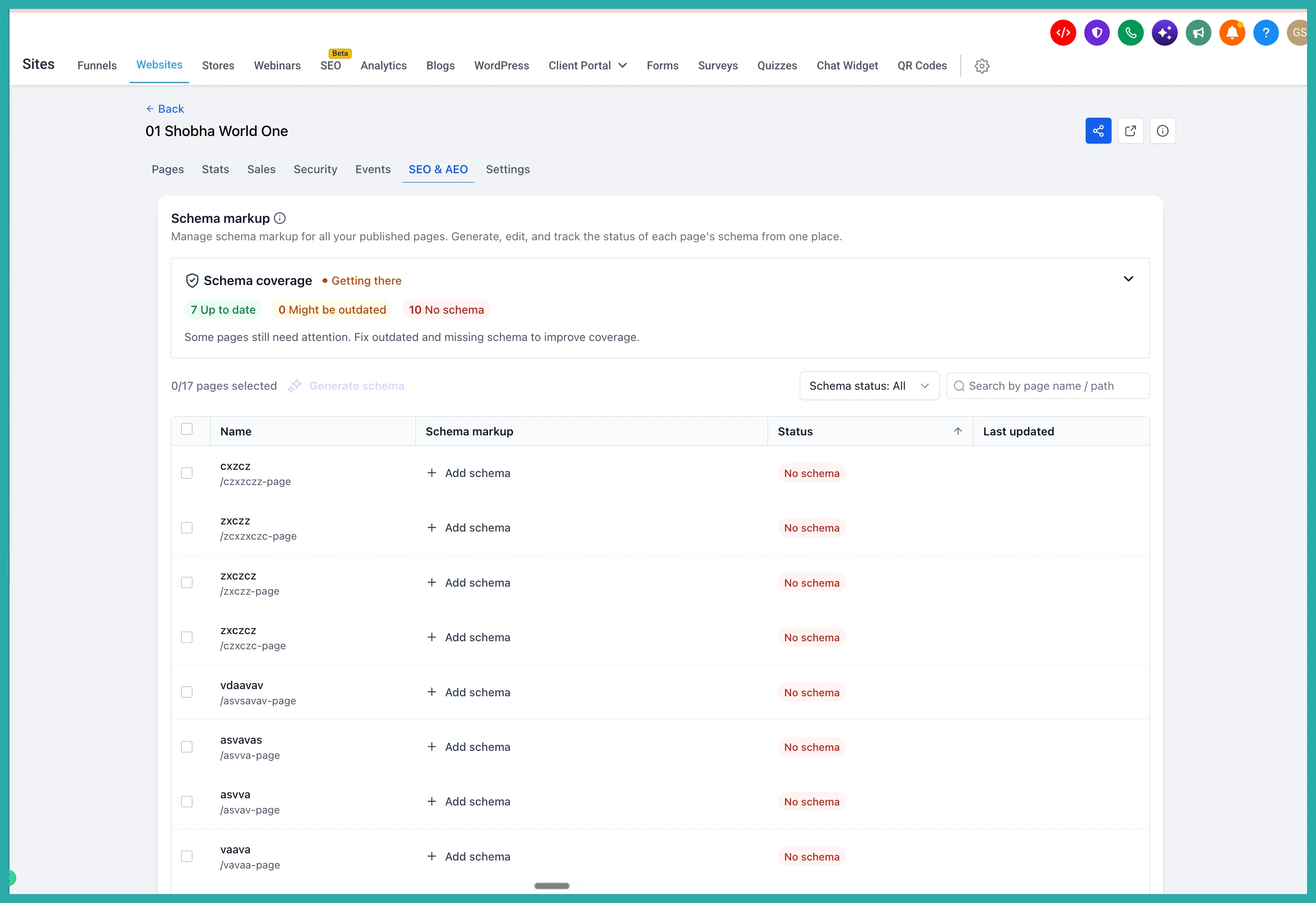Screen dimensions: 1316x903
Task: Open the Blogs nav item
Action: pyautogui.click(x=440, y=66)
